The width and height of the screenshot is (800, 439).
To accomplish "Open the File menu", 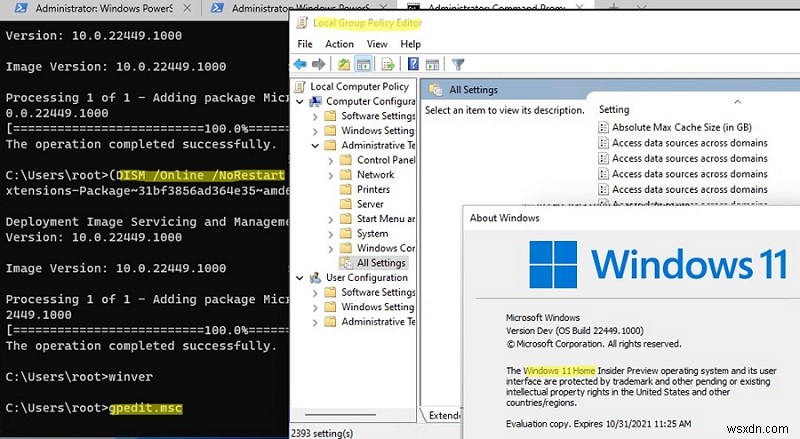I will pos(305,44).
